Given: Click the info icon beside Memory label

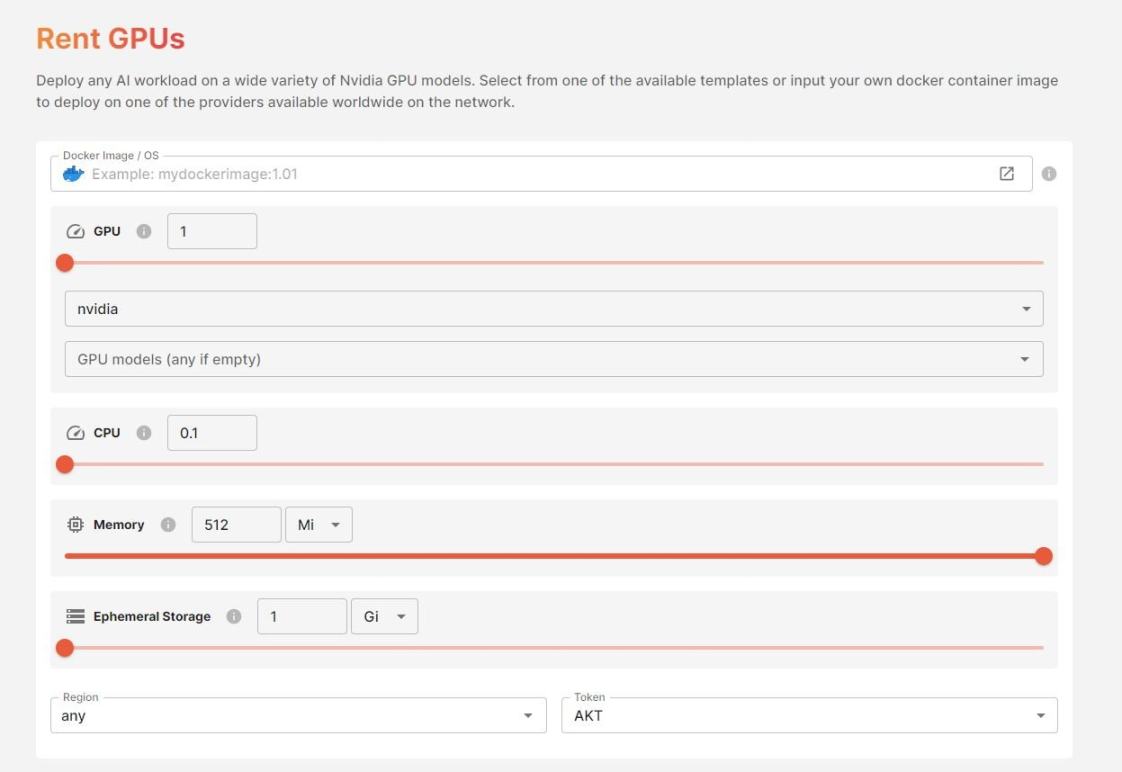Looking at the screenshot, I should pos(167,525).
